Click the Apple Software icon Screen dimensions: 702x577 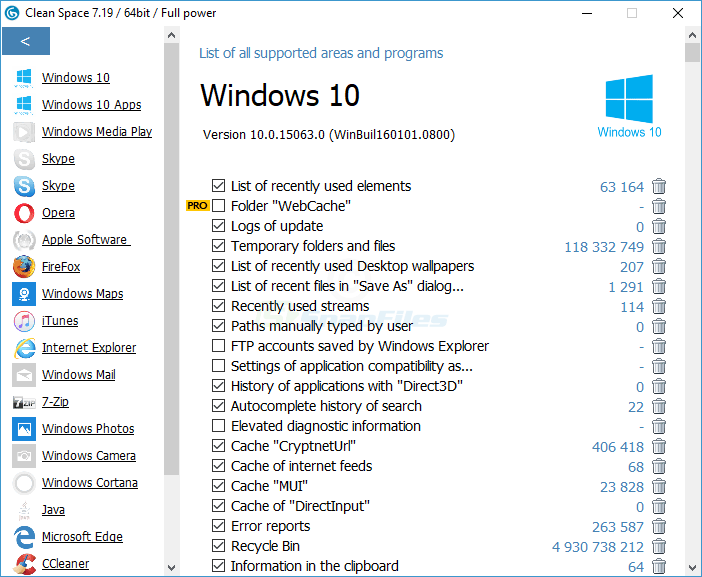click(x=24, y=240)
